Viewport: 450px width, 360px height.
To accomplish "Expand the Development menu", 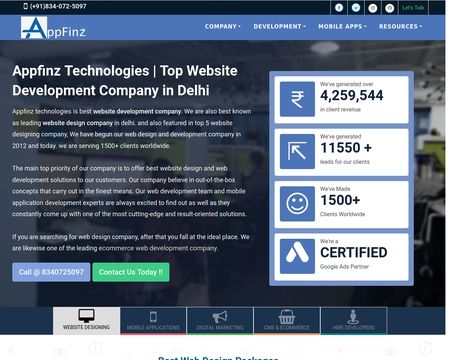I will [x=279, y=26].
